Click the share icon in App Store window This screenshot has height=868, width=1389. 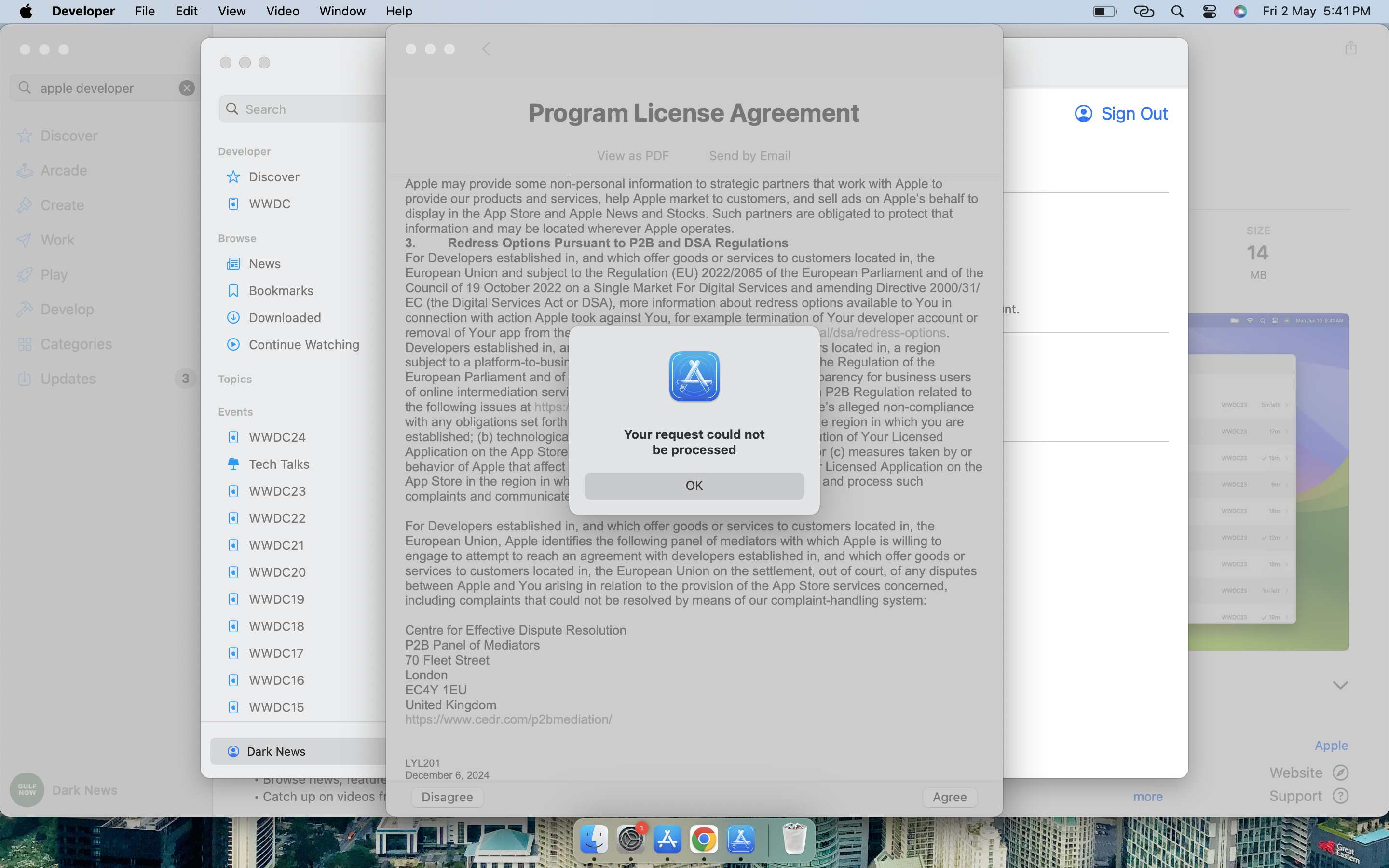point(1350,48)
